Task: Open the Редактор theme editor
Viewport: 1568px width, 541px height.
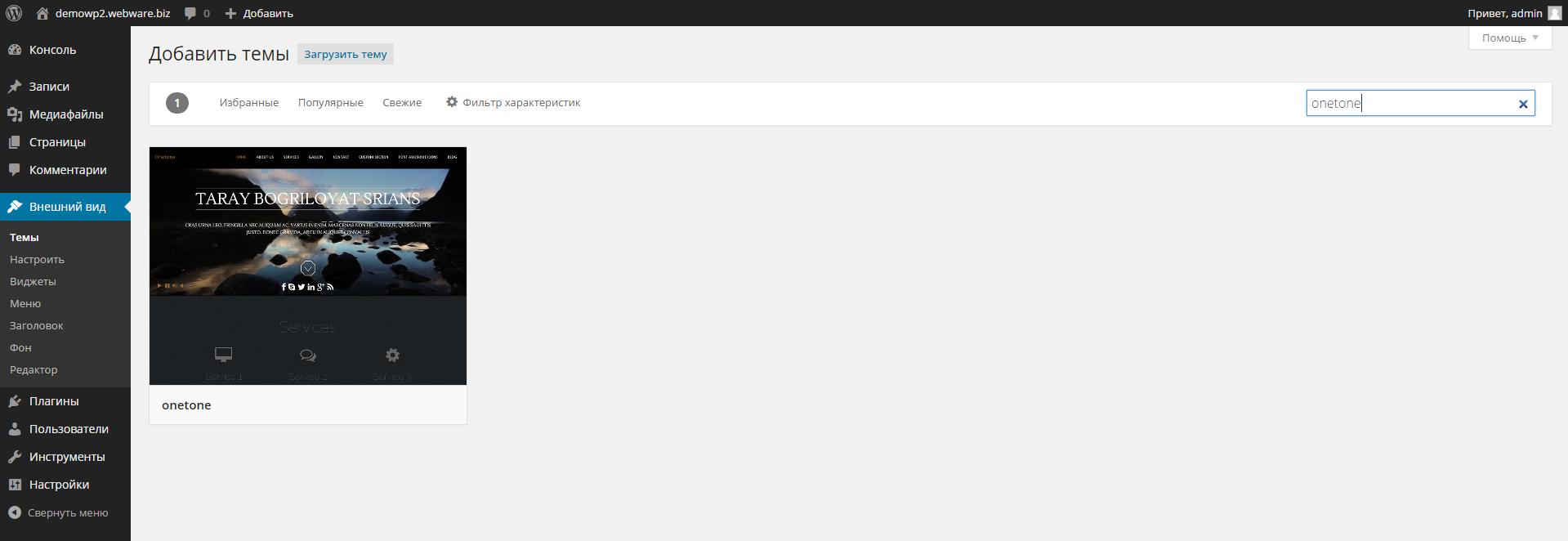Action: (34, 369)
